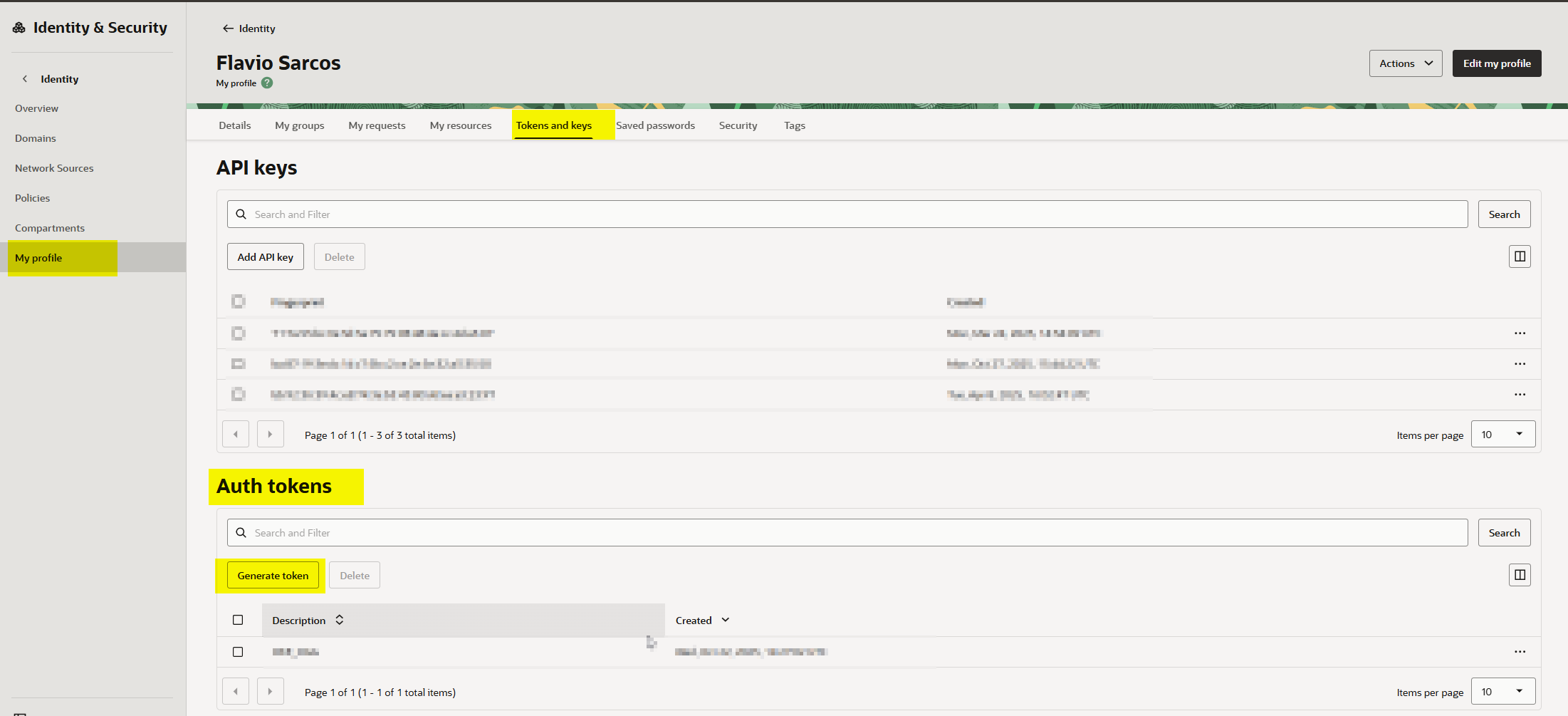Open the My groups tab
The height and width of the screenshot is (716, 1568).
[x=299, y=125]
